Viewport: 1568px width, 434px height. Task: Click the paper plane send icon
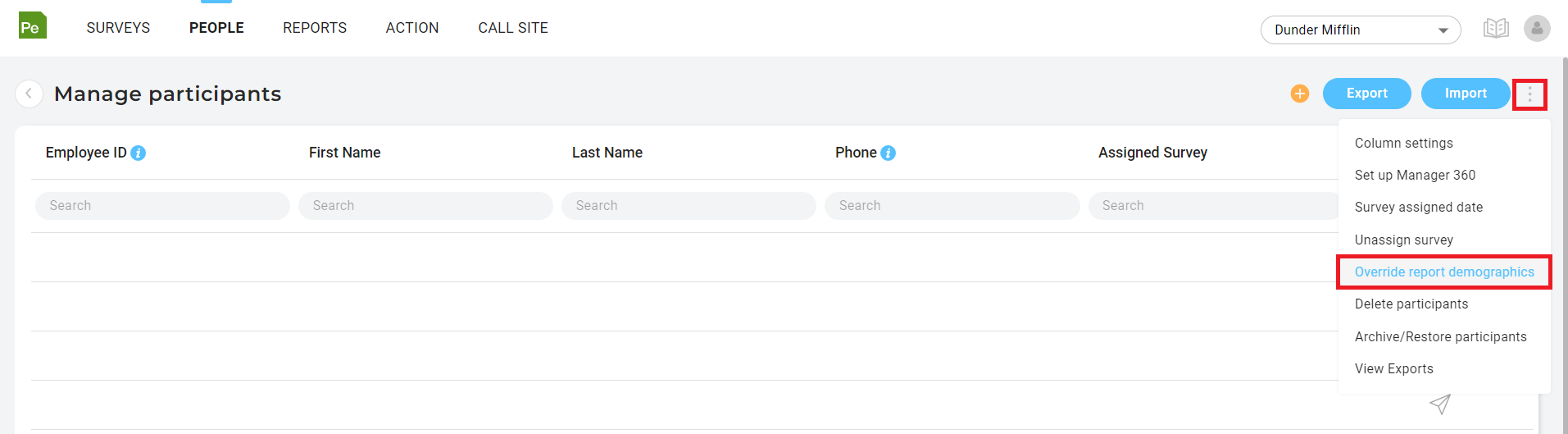click(1440, 404)
